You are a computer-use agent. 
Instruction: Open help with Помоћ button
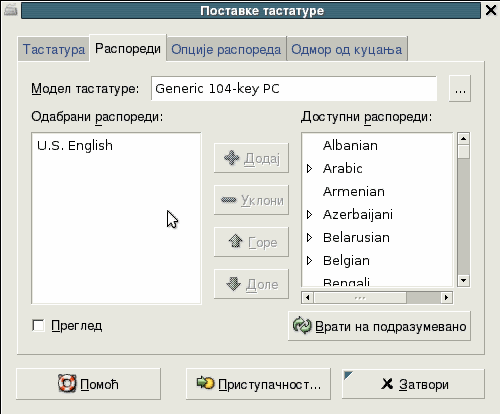88,384
